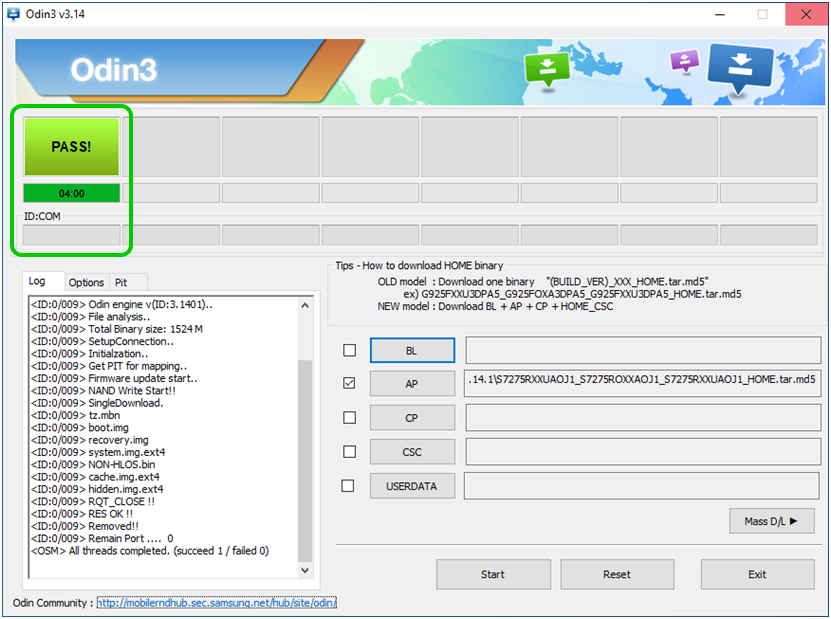Uncheck the AP file checkbox

point(348,383)
